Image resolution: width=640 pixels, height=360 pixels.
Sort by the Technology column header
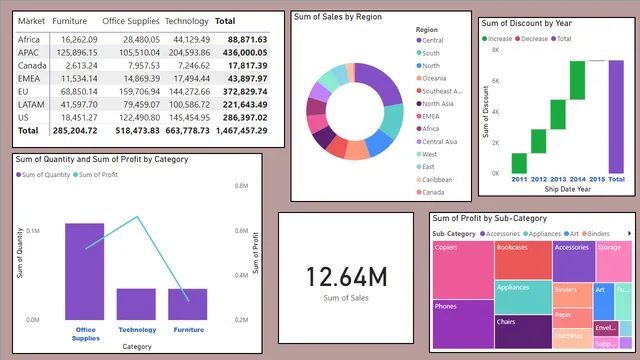point(187,21)
